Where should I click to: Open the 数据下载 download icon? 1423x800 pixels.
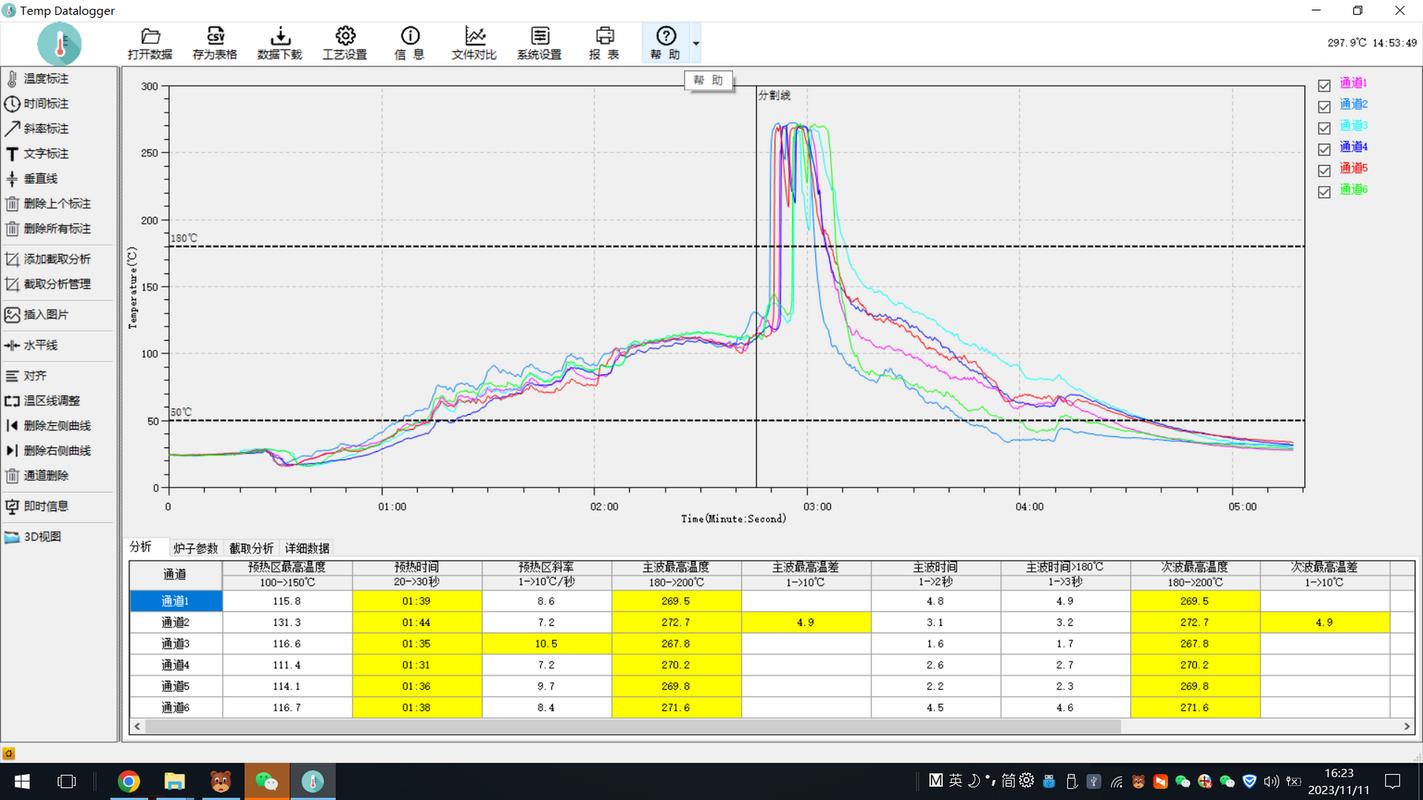pos(280,43)
